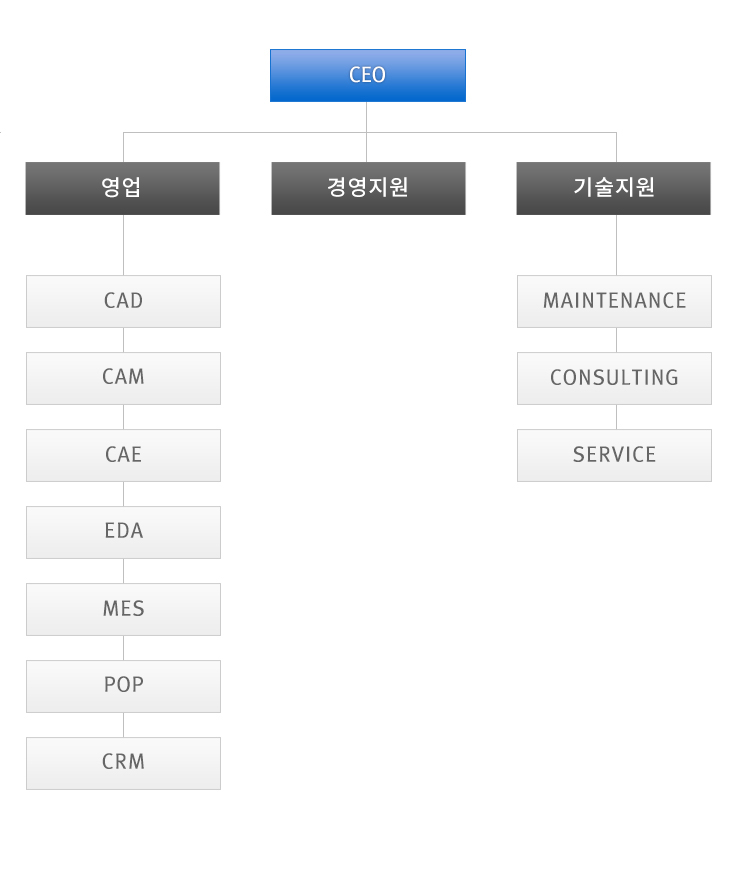Screen dimensions: 740x893
Task: Click the connector line between CAD and CAM
Action: click(123, 340)
